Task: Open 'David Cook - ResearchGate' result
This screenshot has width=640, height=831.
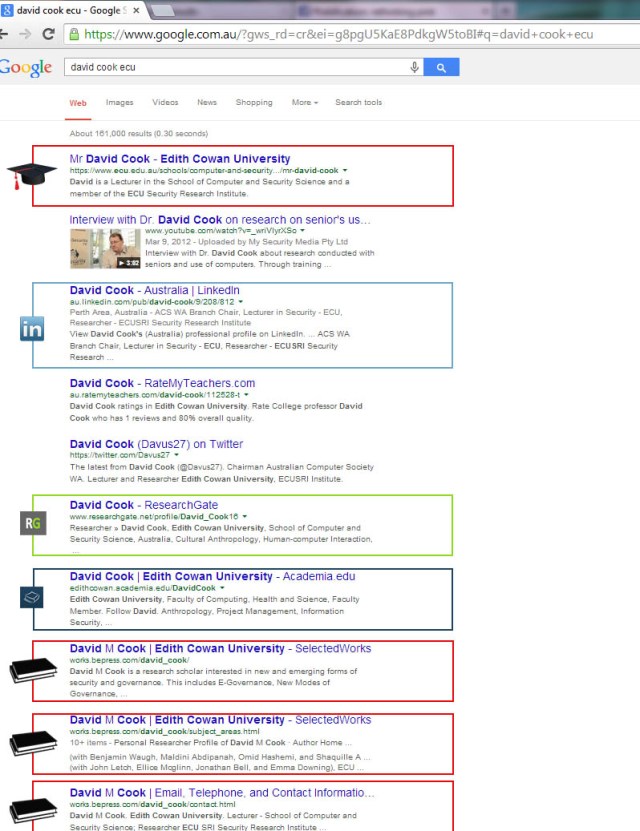Action: tap(144, 505)
